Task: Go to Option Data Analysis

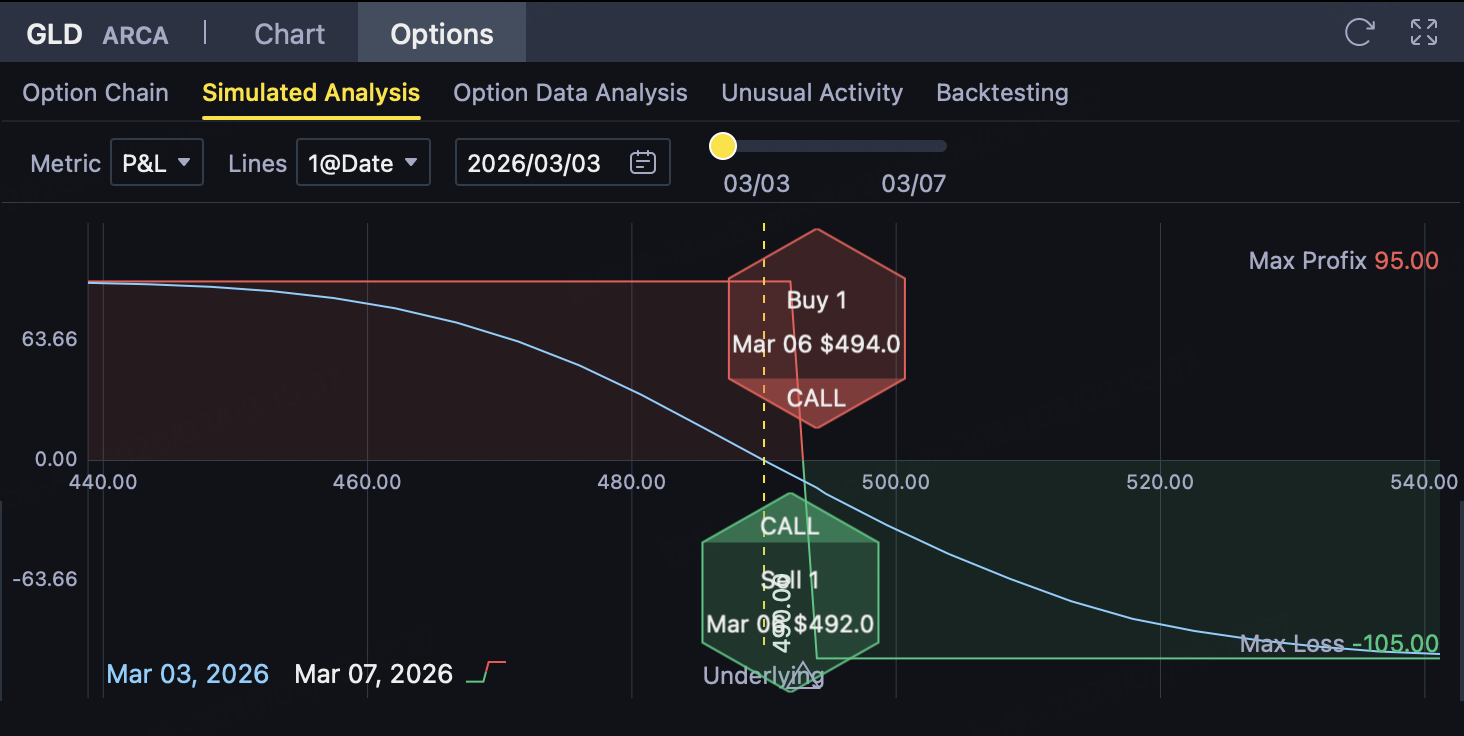Action: click(570, 93)
